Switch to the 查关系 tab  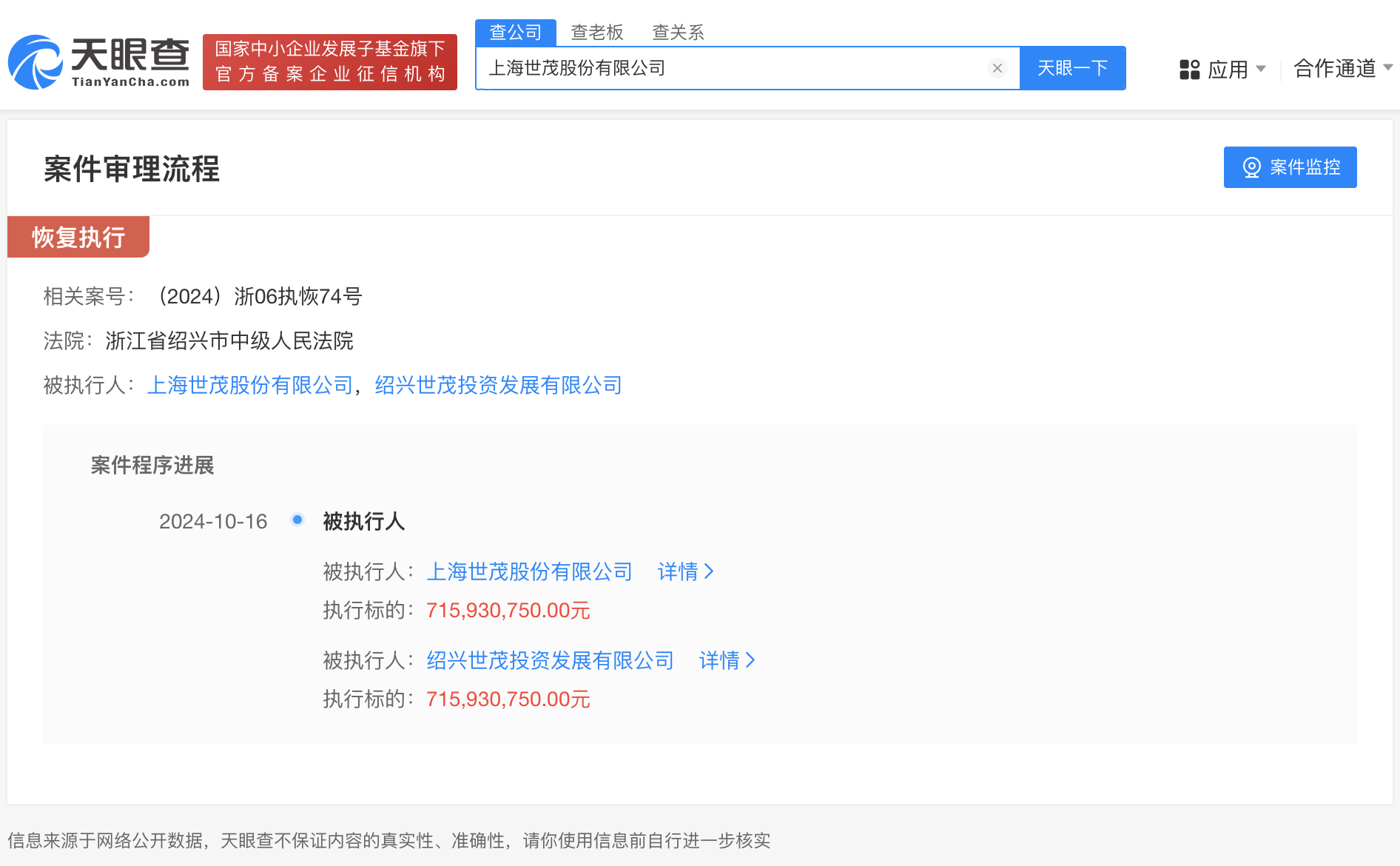point(678,33)
